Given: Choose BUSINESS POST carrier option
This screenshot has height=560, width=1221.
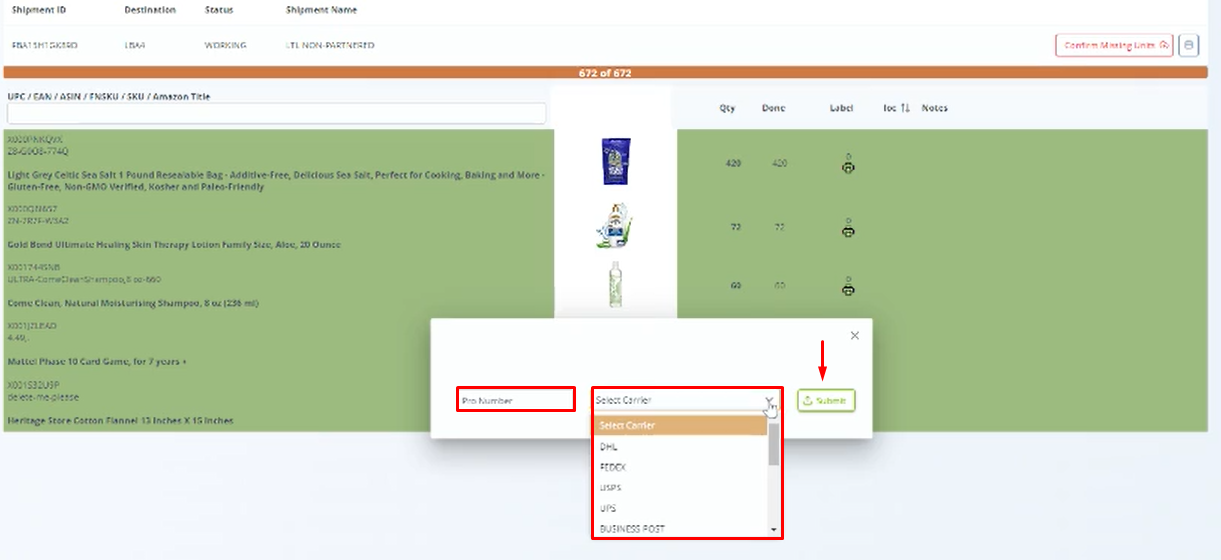Looking at the screenshot, I should (632, 528).
